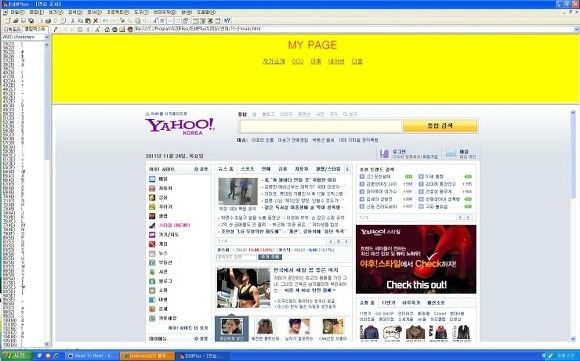Select the 연예 news tab
The image size is (580, 361).
tap(266, 169)
